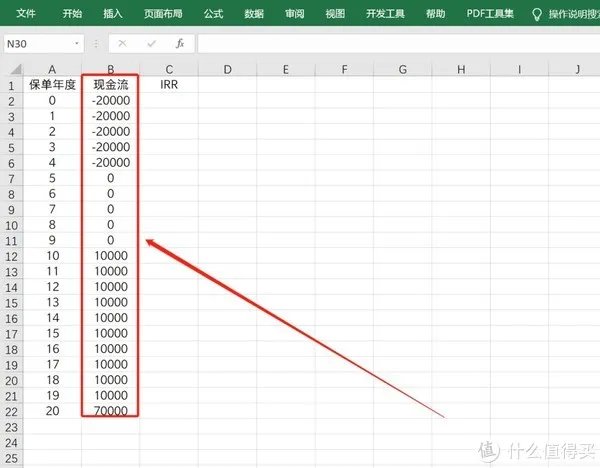Click policy year cell showing 20
This screenshot has width=600, height=468.
pyautogui.click(x=52, y=411)
